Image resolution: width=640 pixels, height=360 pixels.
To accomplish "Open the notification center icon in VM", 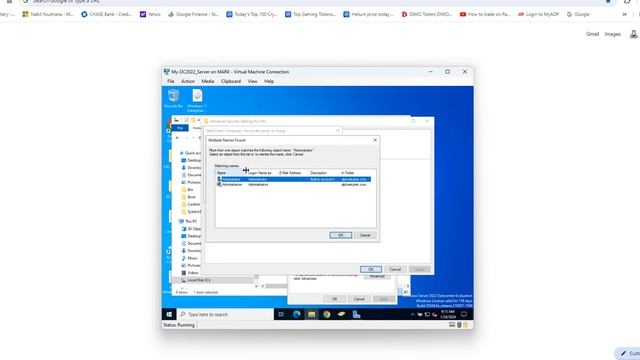I will tap(464, 314).
